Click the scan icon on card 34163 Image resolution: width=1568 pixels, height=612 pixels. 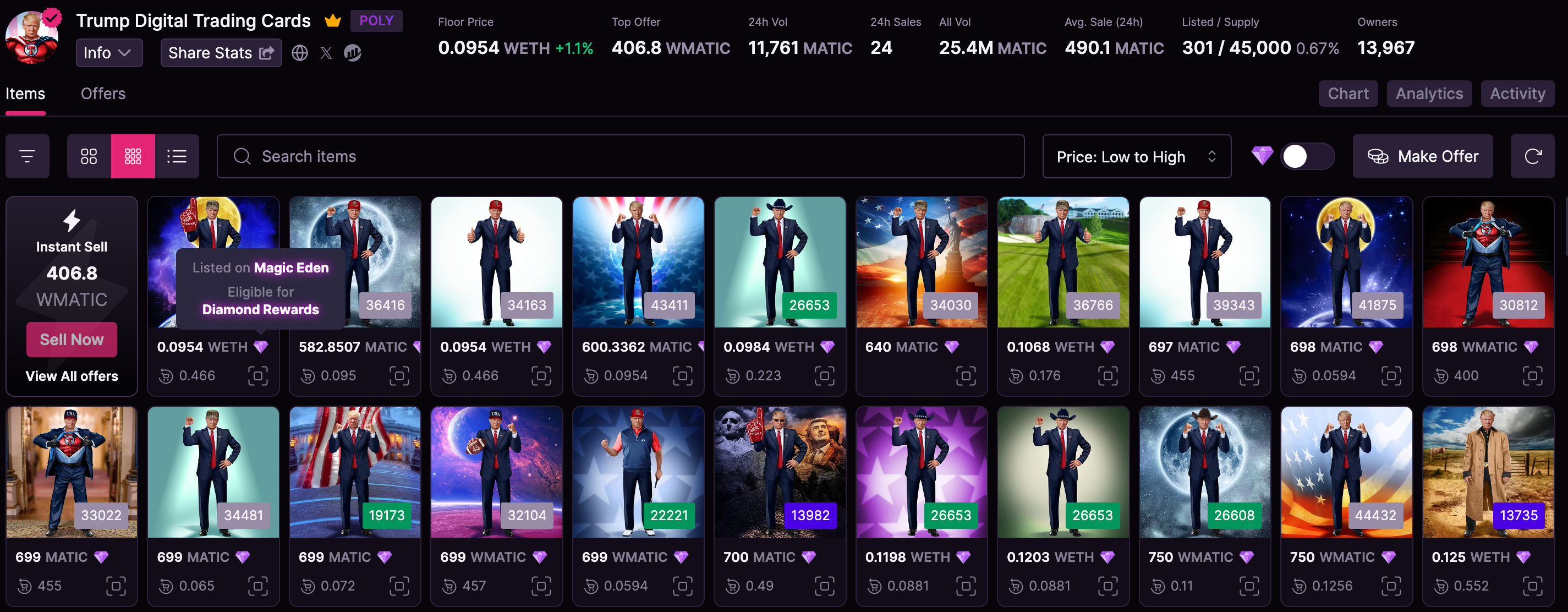point(540,376)
